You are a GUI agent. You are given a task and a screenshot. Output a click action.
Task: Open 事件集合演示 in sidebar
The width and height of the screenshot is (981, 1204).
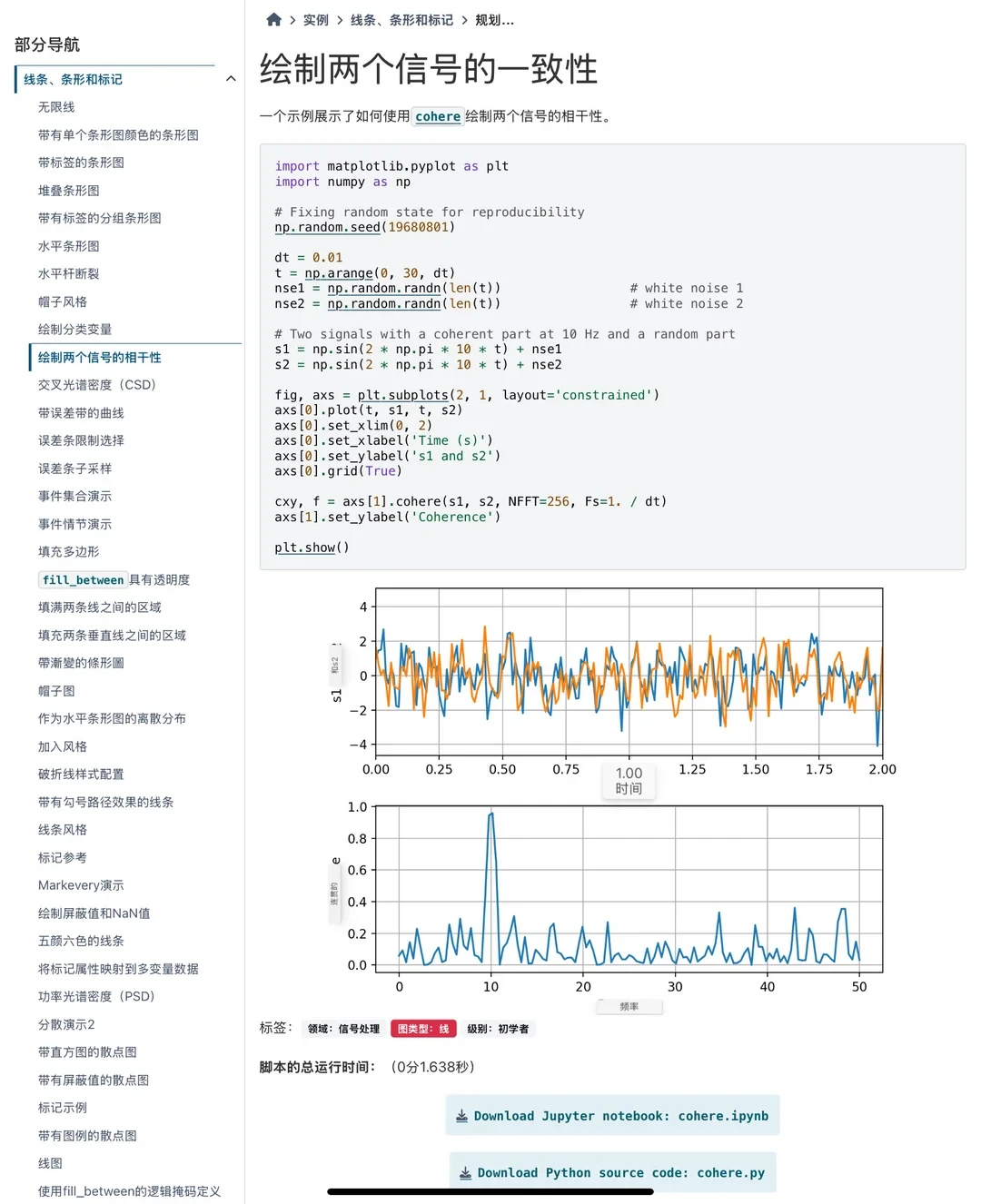pyautogui.click(x=74, y=496)
